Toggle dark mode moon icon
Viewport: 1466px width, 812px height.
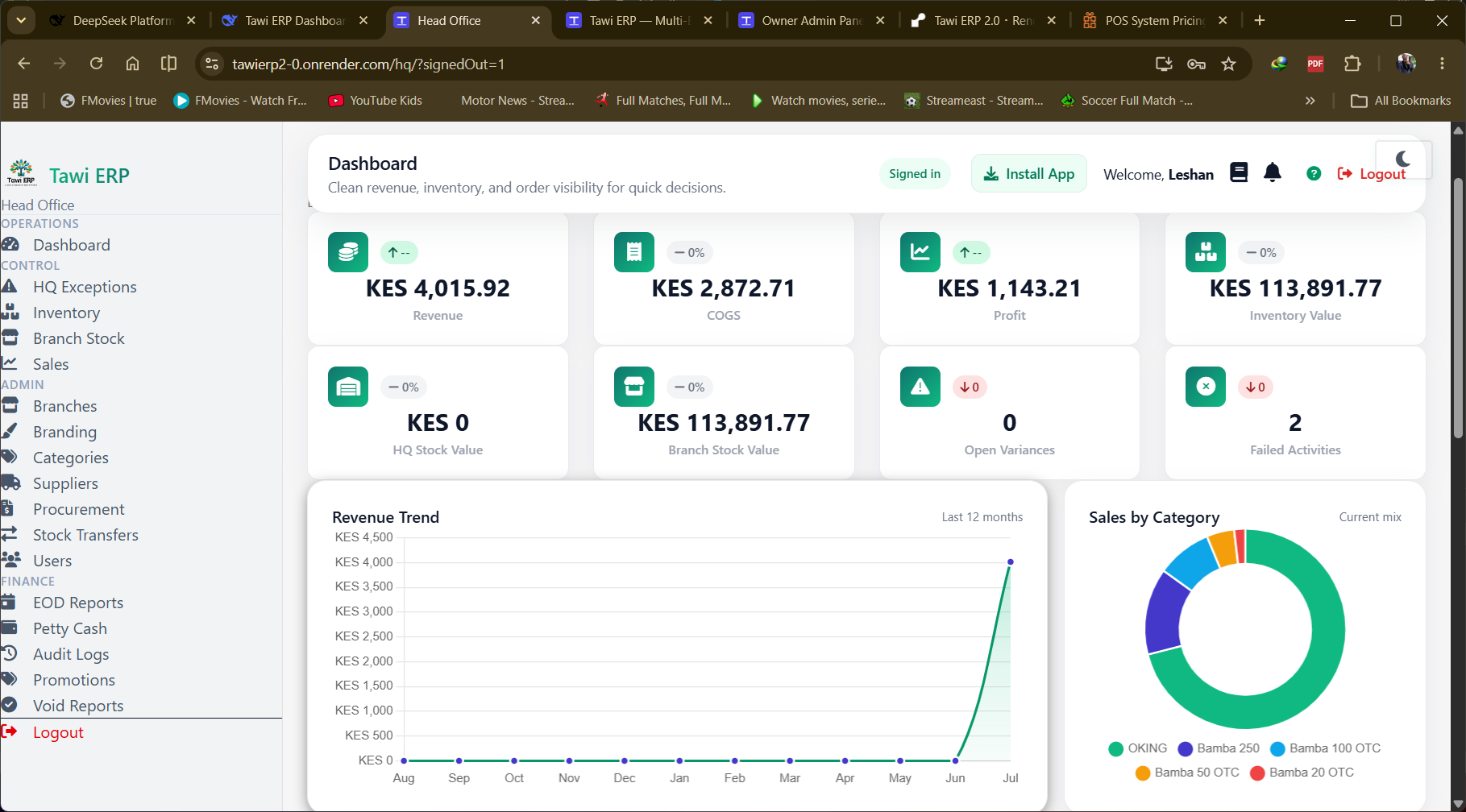pyautogui.click(x=1403, y=159)
